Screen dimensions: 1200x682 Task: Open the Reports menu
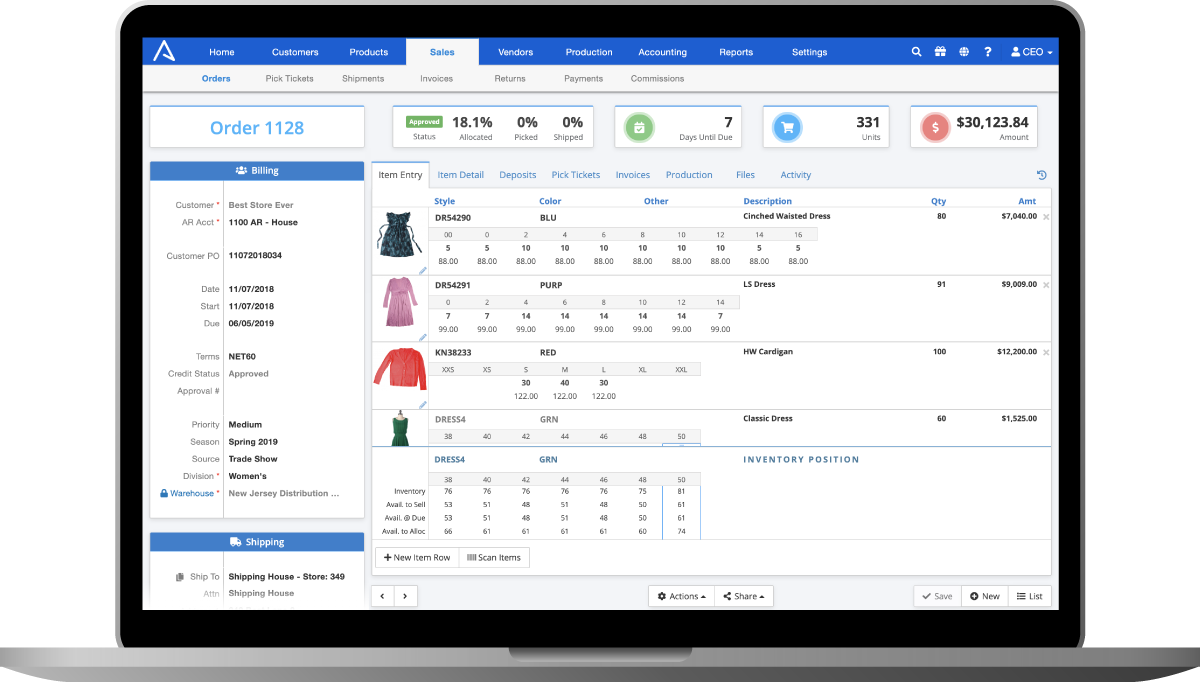(736, 52)
